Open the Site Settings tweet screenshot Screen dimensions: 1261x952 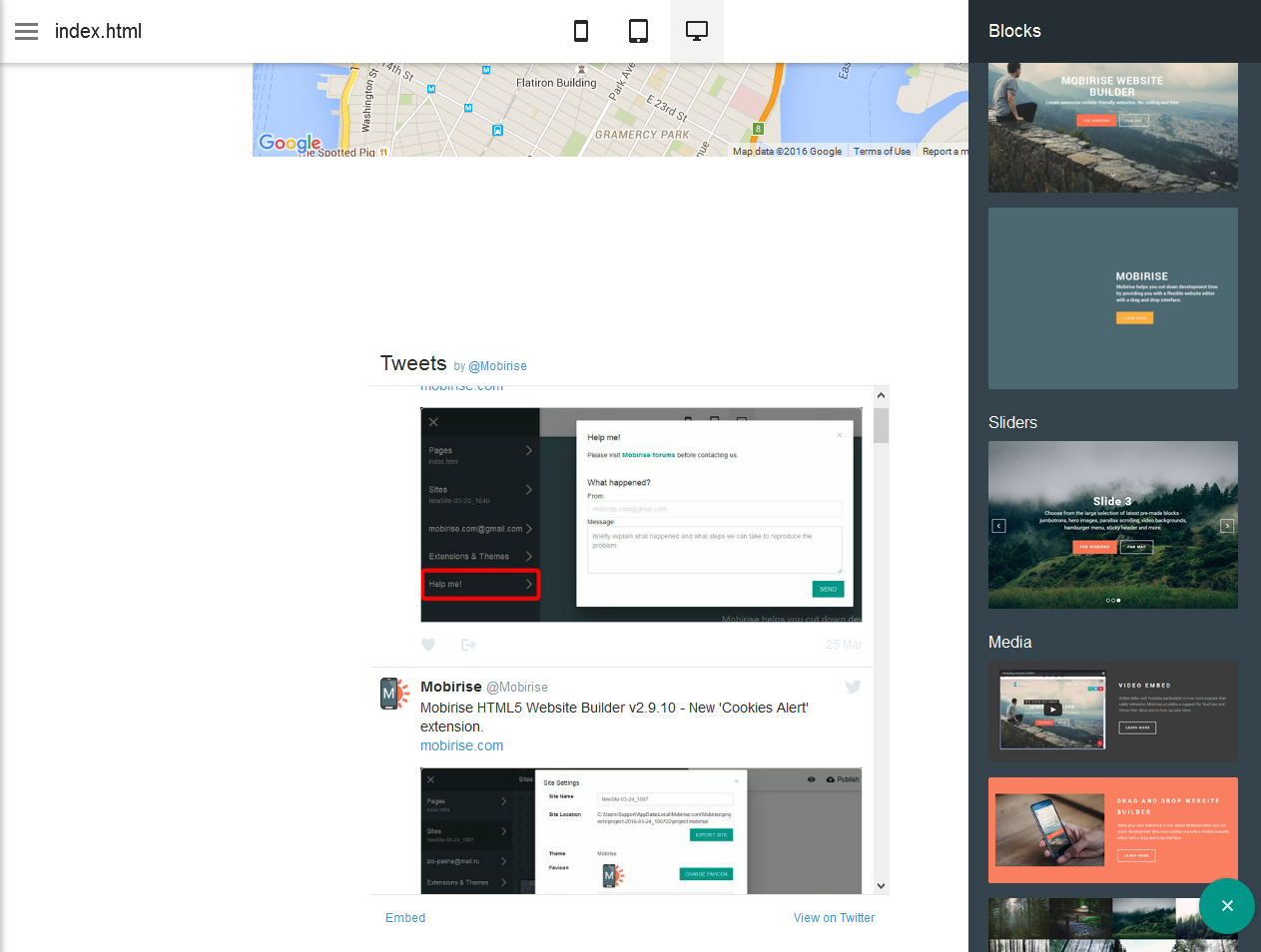pyautogui.click(x=641, y=830)
